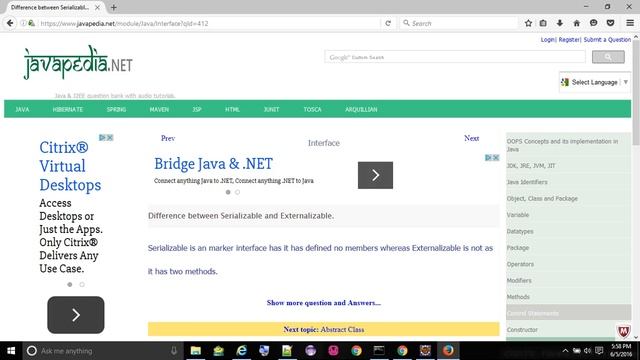
Task: Open the downloads arrow icon
Action: pos(560,23)
